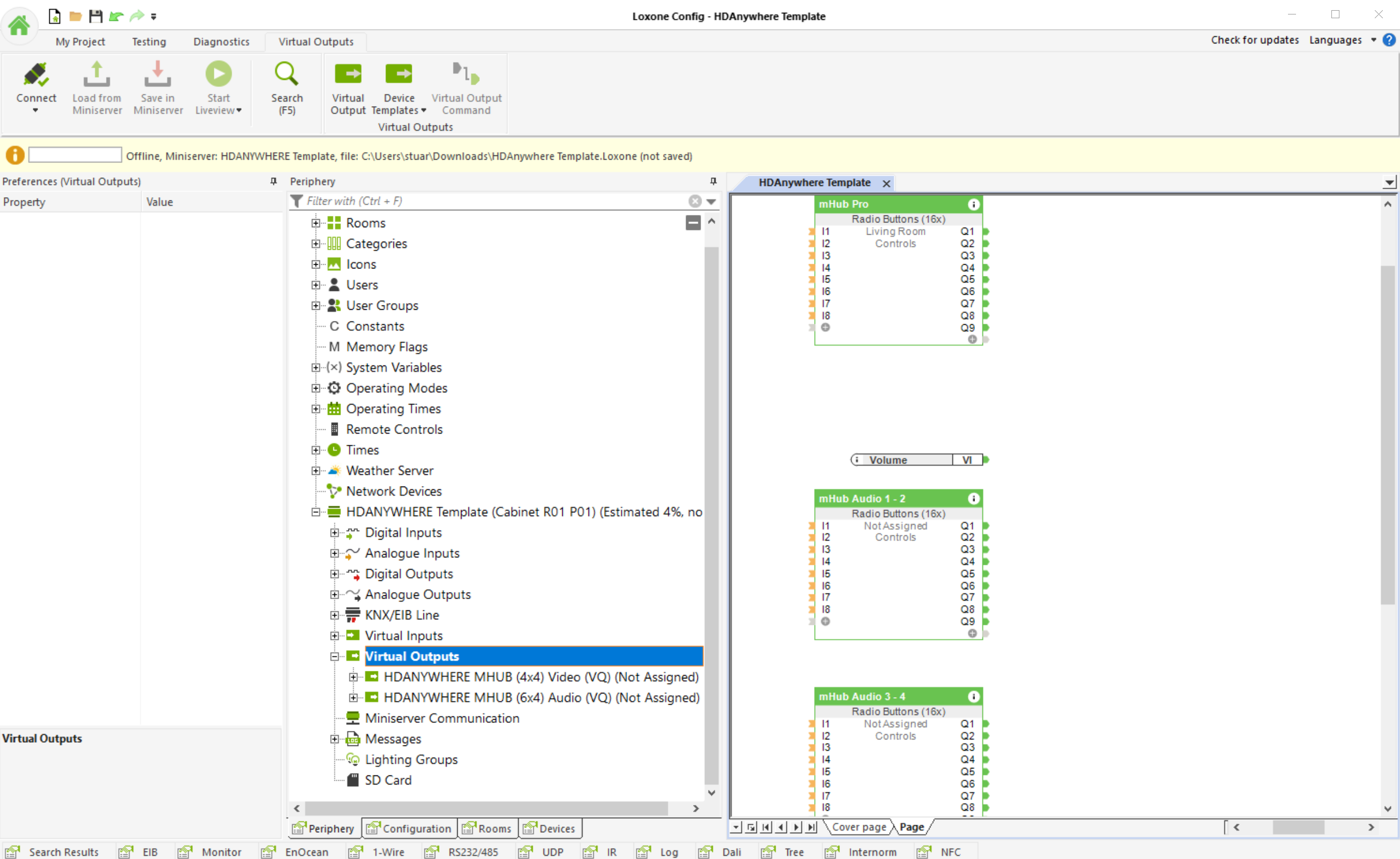Click the info icon on mHub Audio 3 - 4 block
Image resolution: width=1400 pixels, height=859 pixels.
973,697
